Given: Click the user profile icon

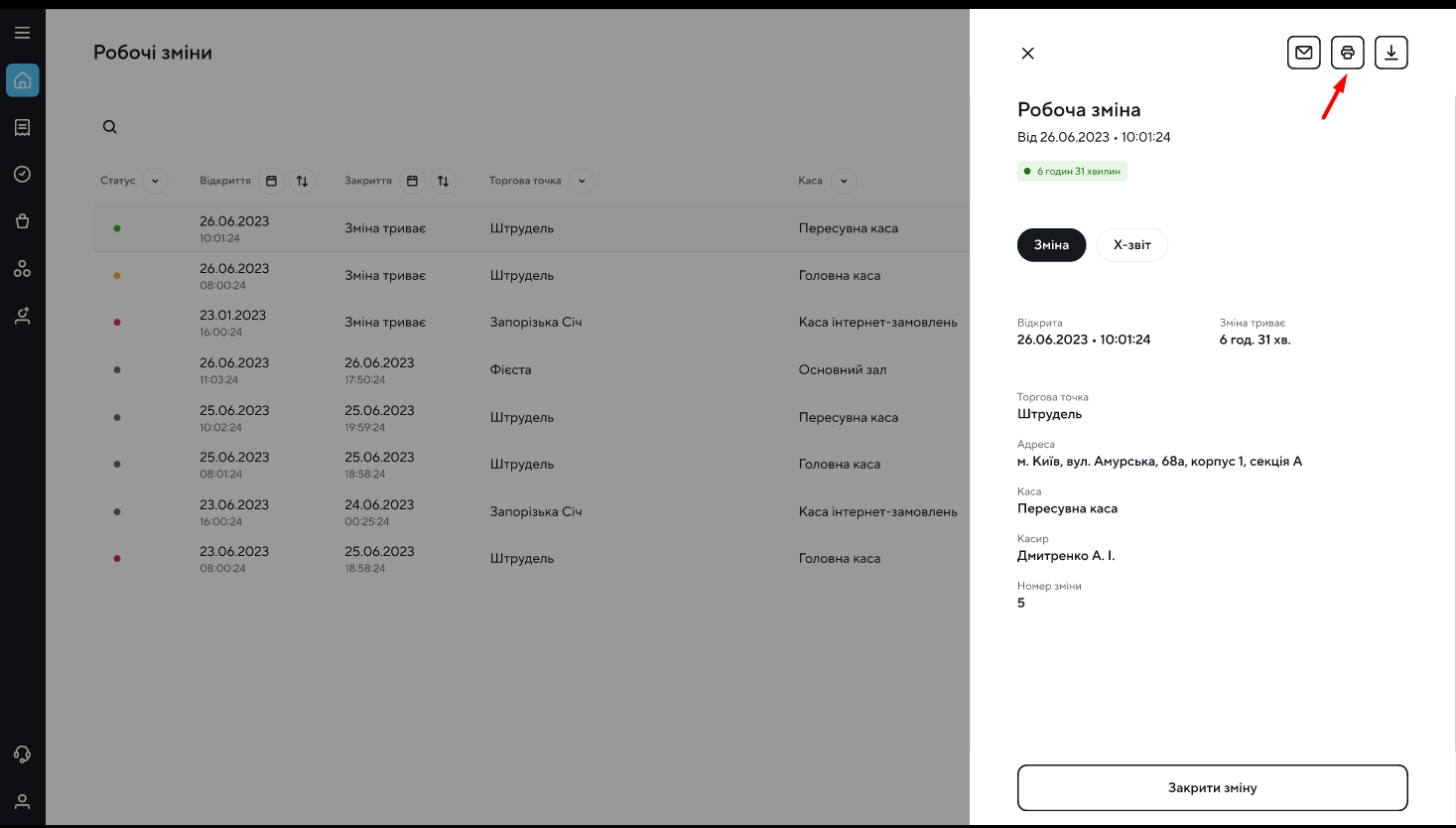Looking at the screenshot, I should [22, 801].
